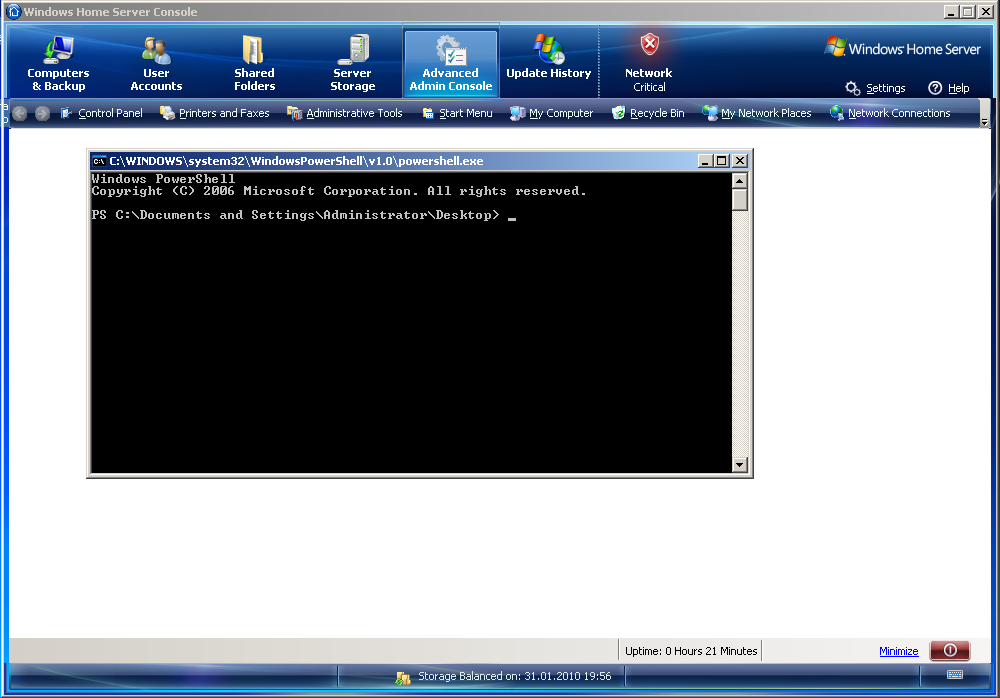The height and width of the screenshot is (698, 1000).
Task: Open the Help link
Action: pyautogui.click(x=949, y=88)
